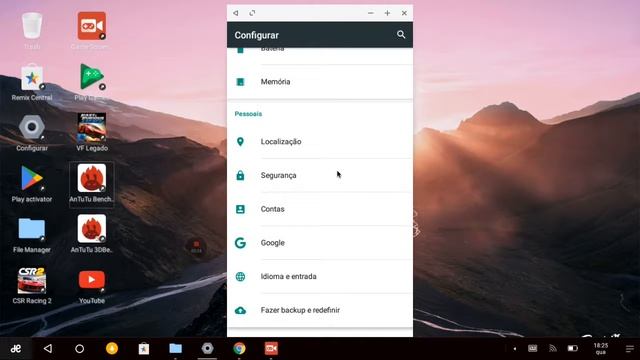Click the rotate/fullscreen icon in window title bar
The width and height of the screenshot is (640, 360).
coord(252,13)
